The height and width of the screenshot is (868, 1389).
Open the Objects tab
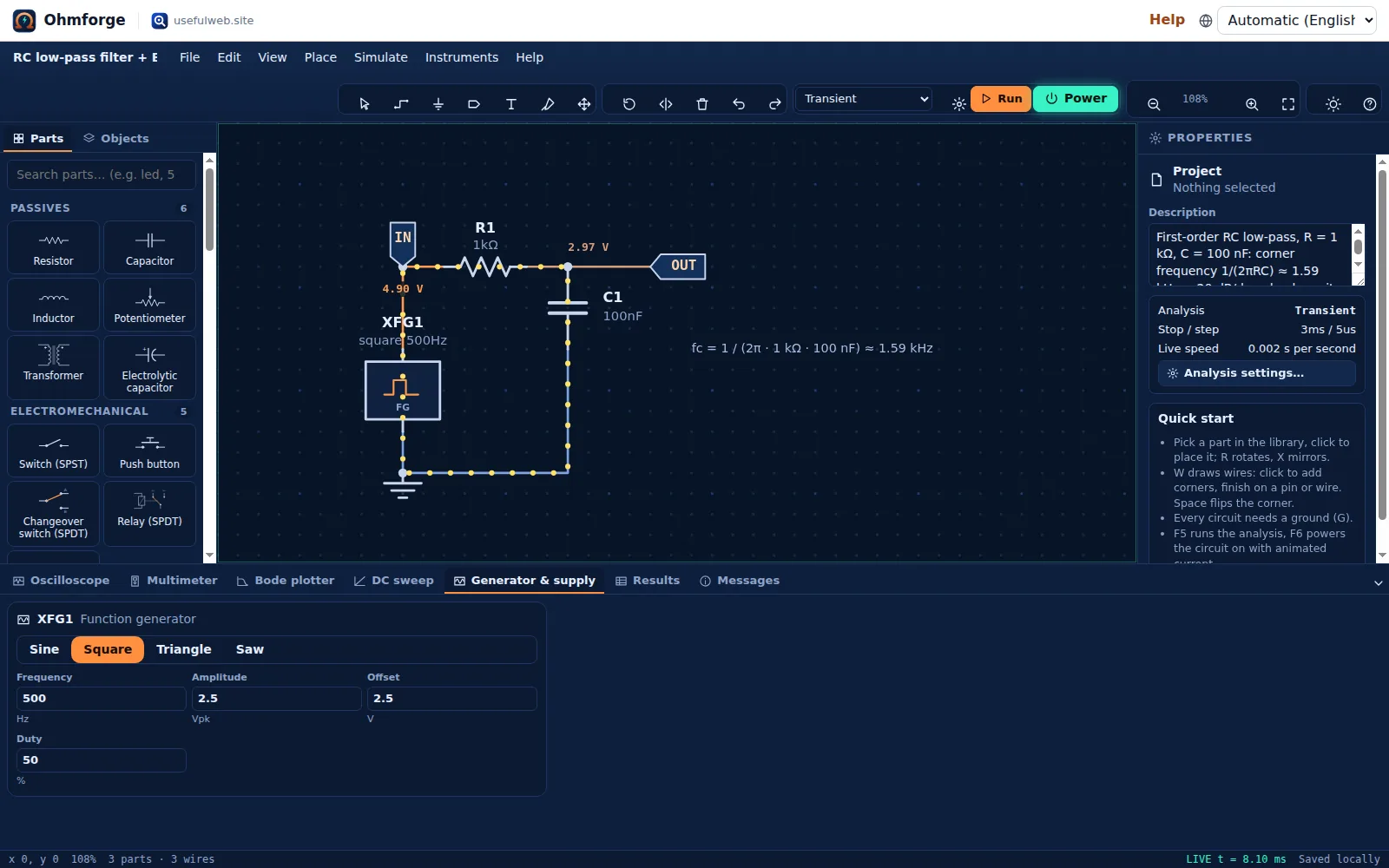coord(116,138)
